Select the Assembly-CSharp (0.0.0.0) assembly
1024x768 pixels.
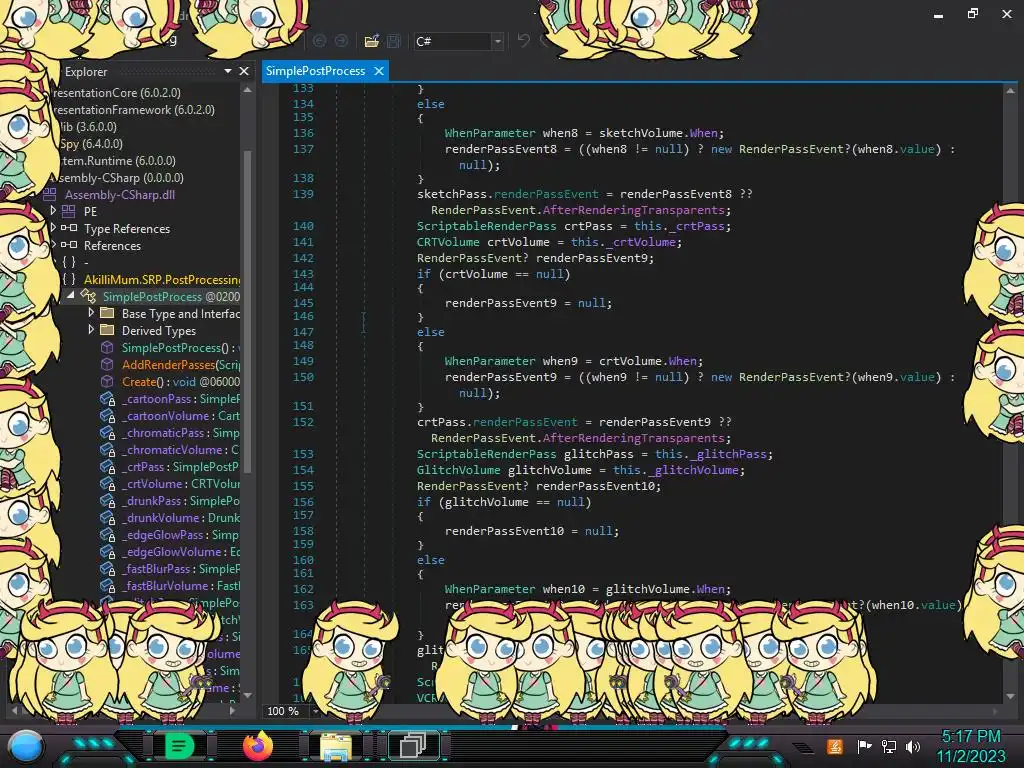[118, 178]
